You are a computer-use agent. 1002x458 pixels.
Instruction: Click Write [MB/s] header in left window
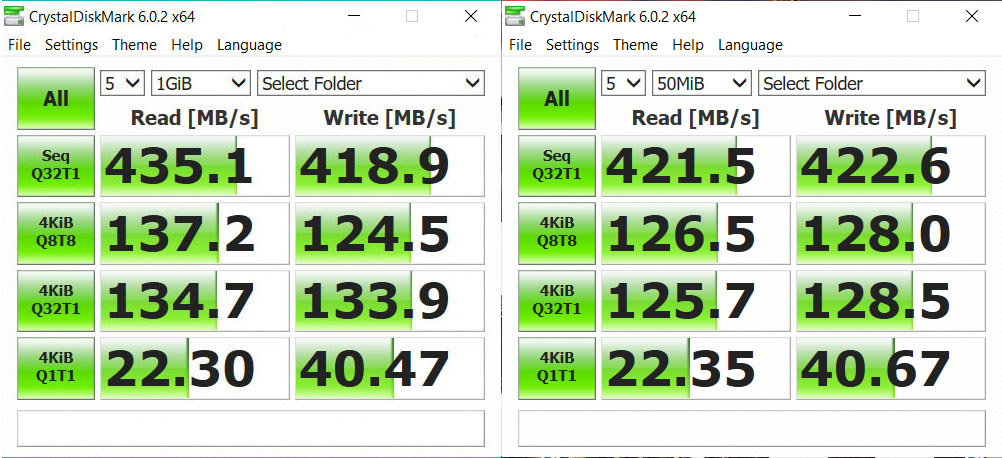coord(390,118)
